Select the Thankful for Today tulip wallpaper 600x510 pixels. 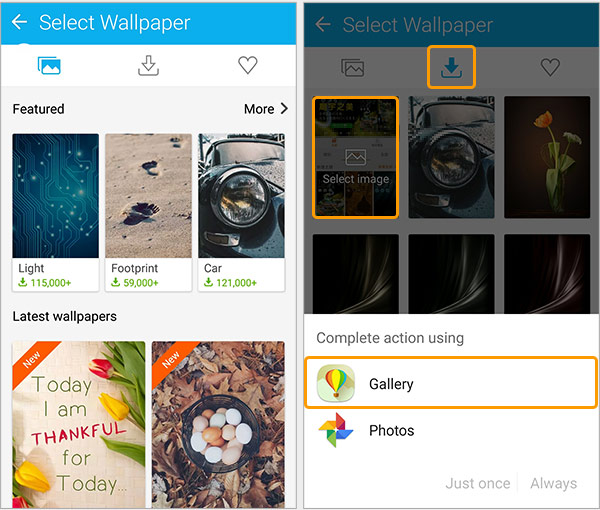[78, 423]
